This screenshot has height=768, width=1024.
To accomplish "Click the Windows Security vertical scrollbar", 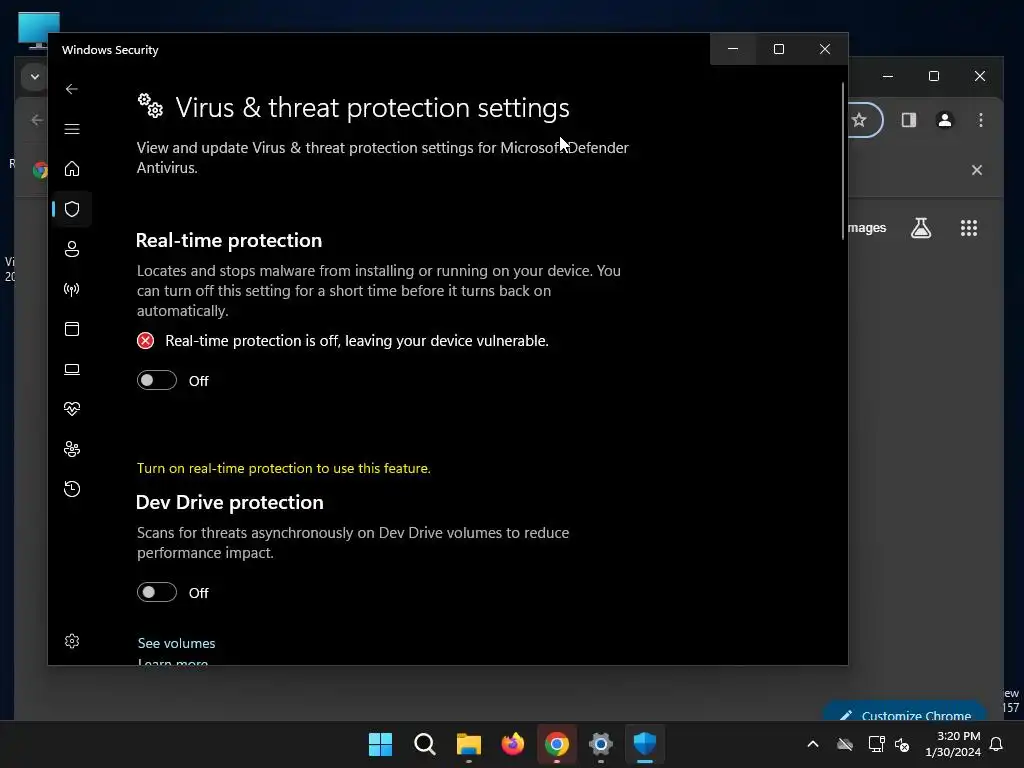I will [x=843, y=161].
